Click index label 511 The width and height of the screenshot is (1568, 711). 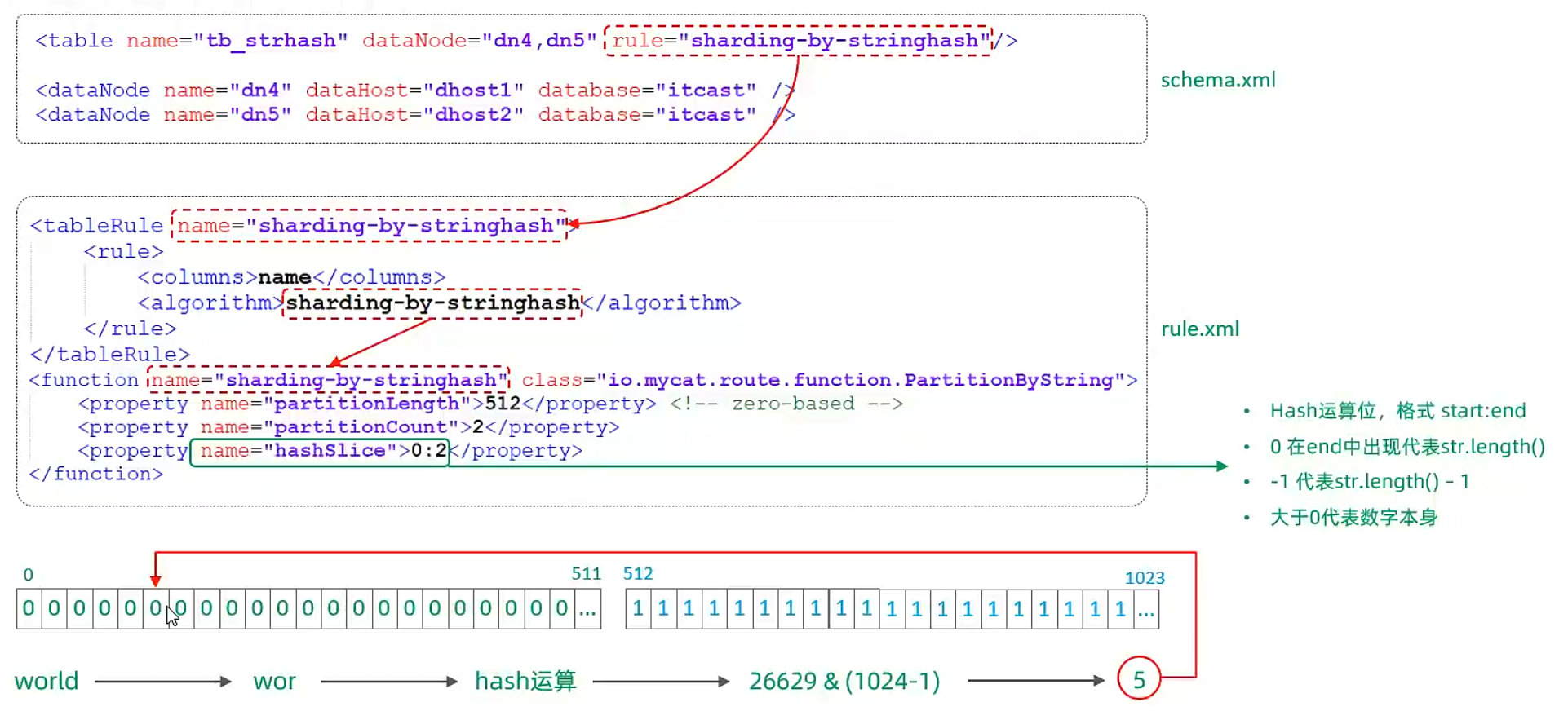(x=586, y=574)
